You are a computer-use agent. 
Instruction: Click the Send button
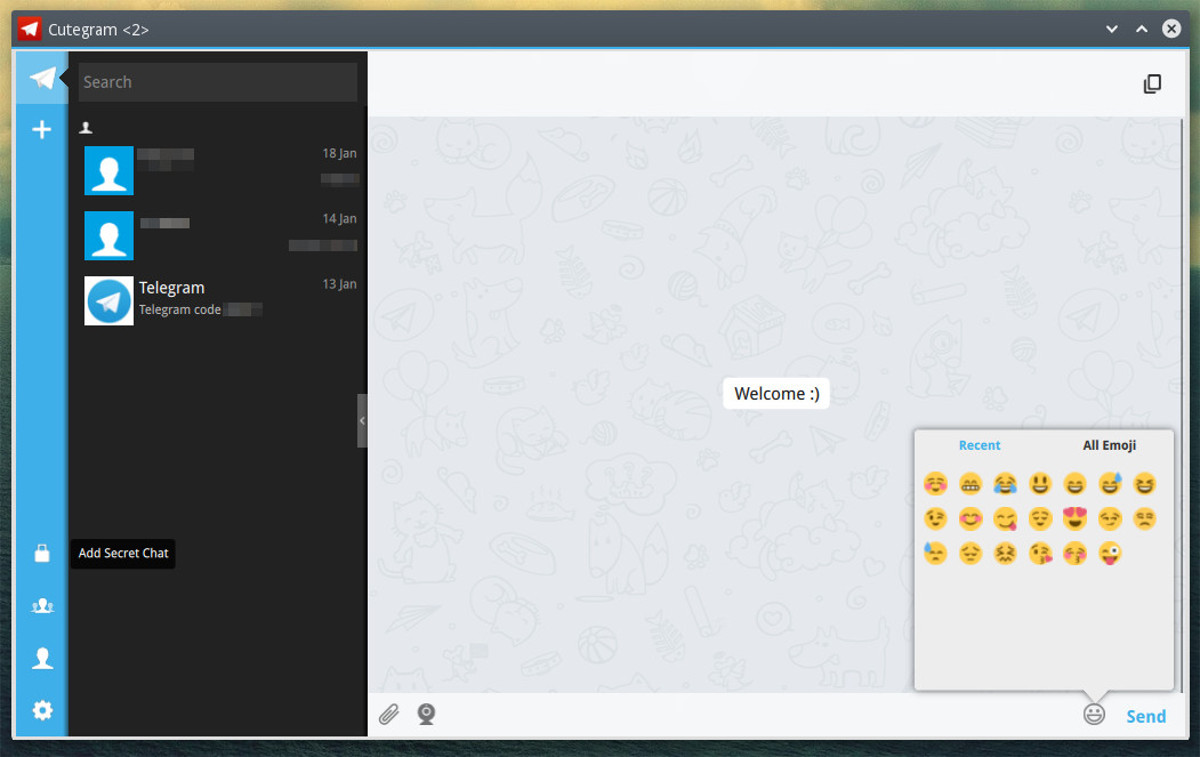(x=1146, y=716)
